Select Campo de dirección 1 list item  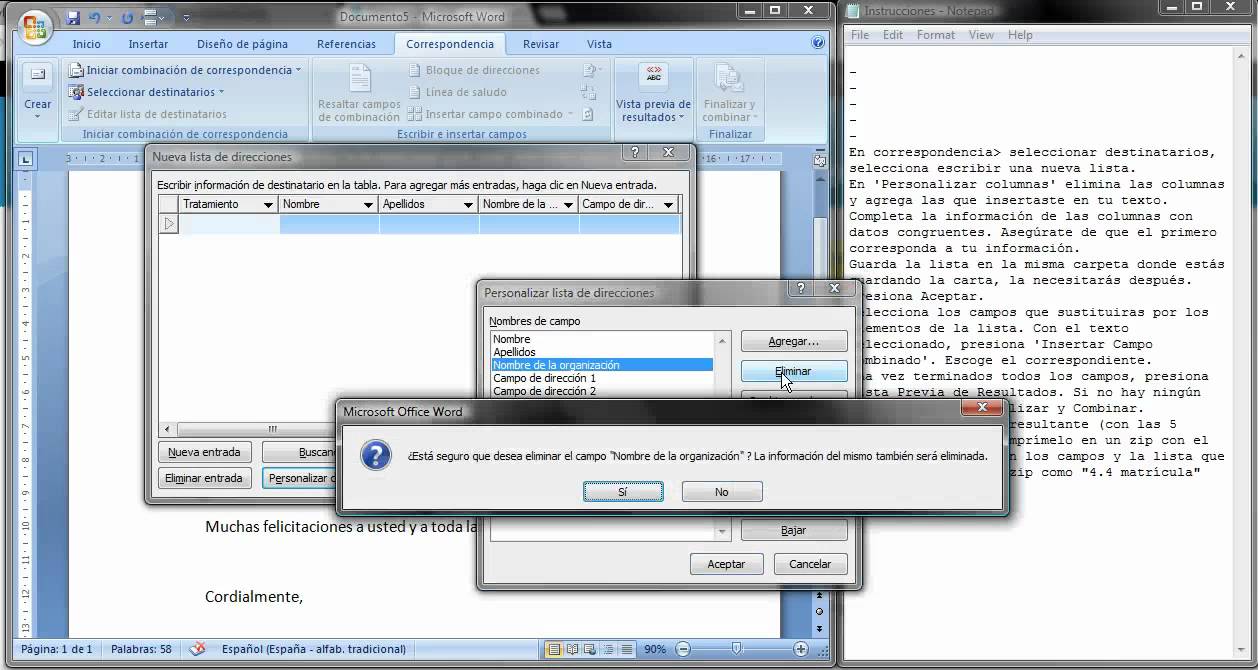tap(601, 378)
